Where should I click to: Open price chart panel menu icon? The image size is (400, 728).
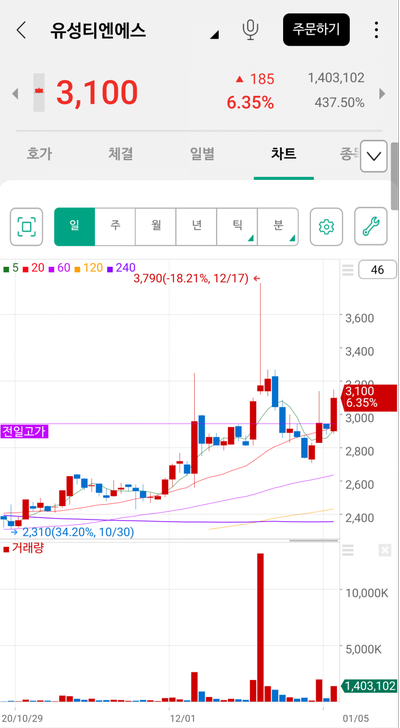pyautogui.click(x=348, y=269)
